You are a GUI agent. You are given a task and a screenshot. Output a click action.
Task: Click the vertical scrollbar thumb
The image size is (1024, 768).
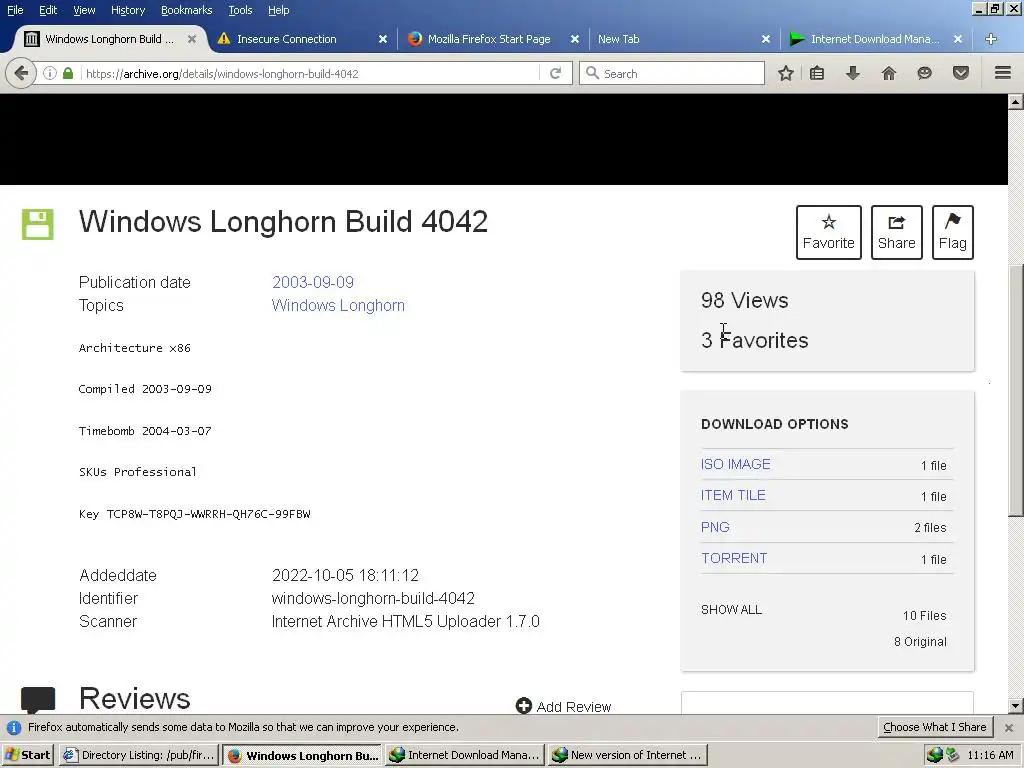pos(1016,390)
